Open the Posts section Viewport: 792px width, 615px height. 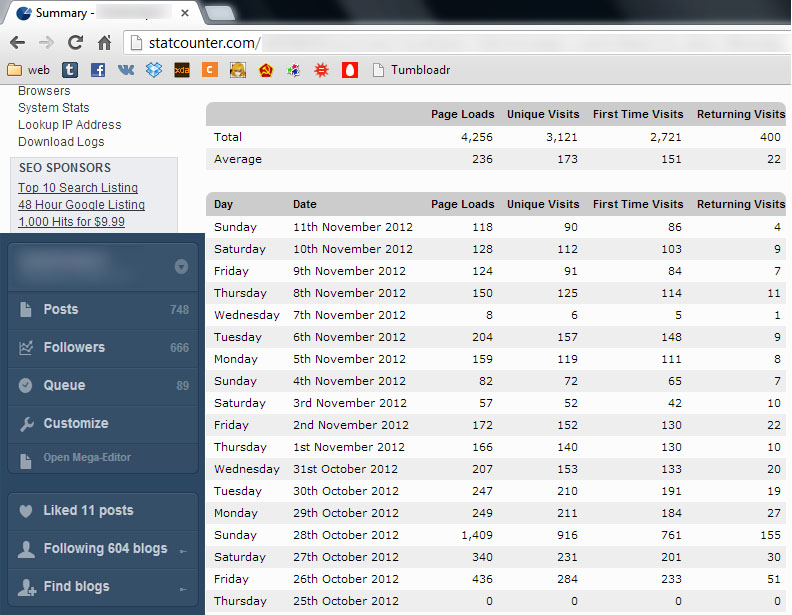(60, 310)
